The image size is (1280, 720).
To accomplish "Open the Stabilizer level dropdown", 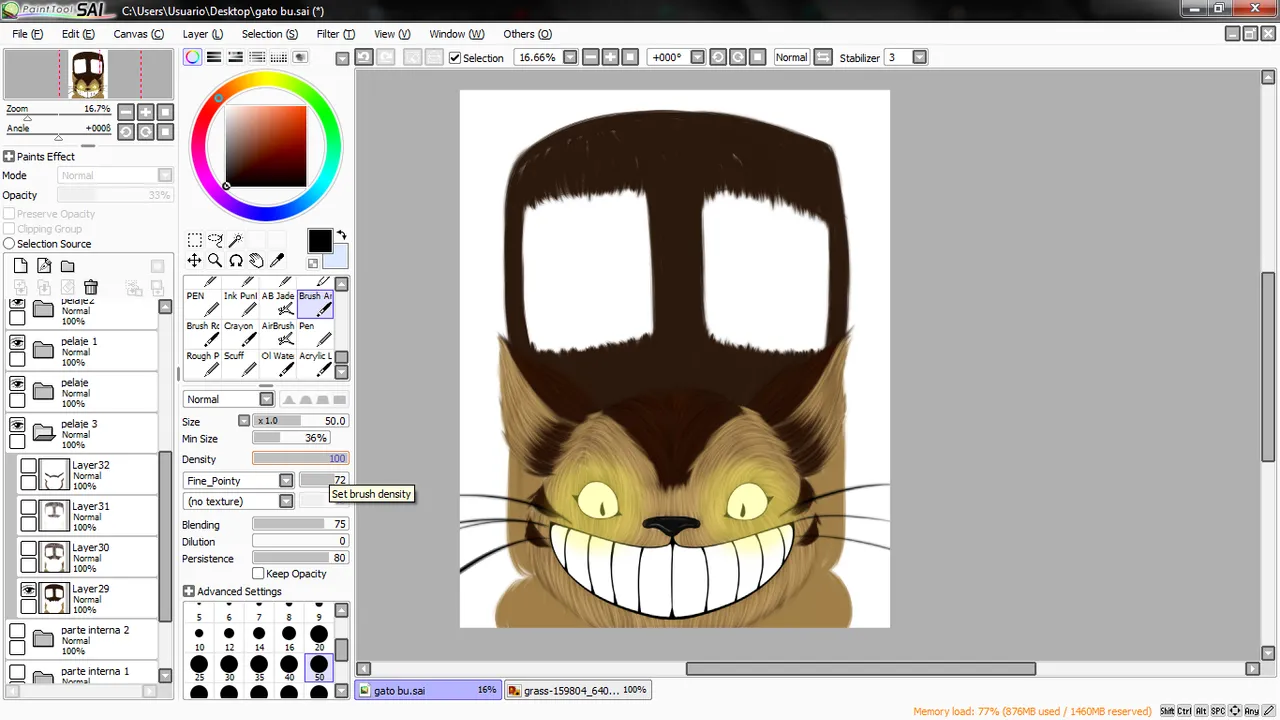I will [919, 57].
